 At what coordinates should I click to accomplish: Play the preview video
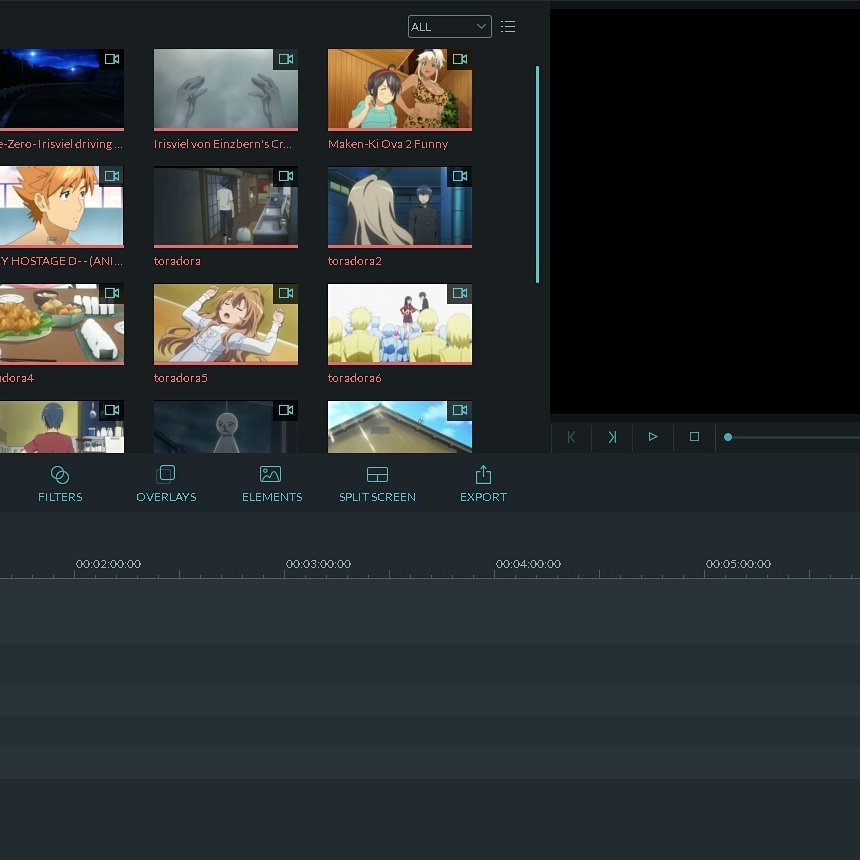pyautogui.click(x=653, y=437)
